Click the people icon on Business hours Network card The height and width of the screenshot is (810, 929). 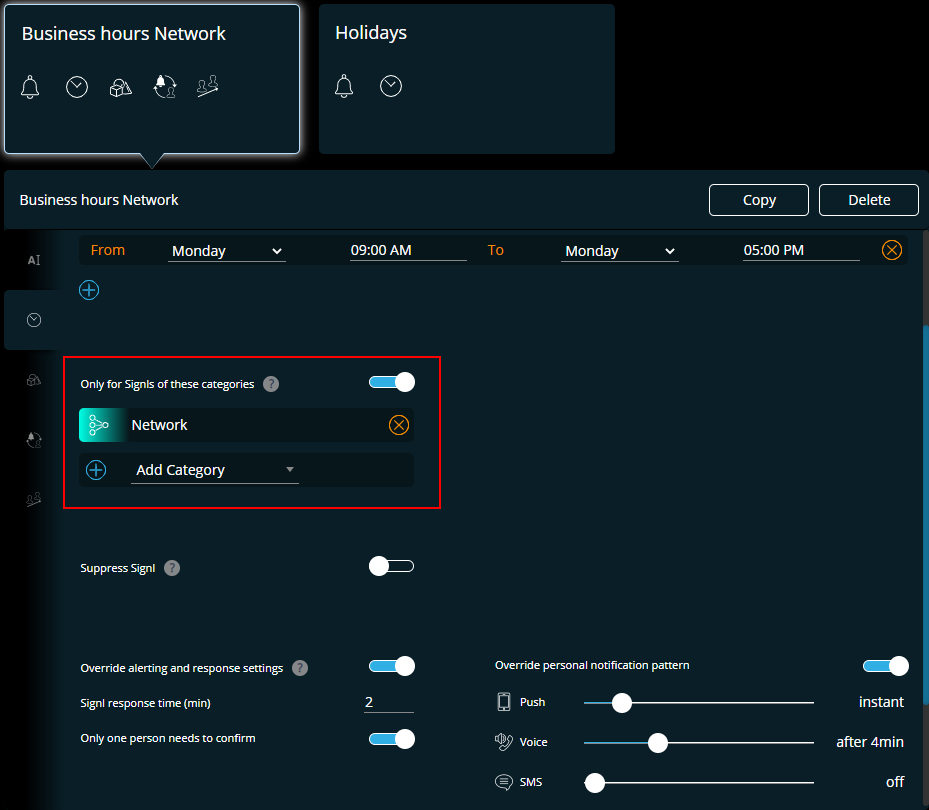pyautogui.click(x=208, y=87)
